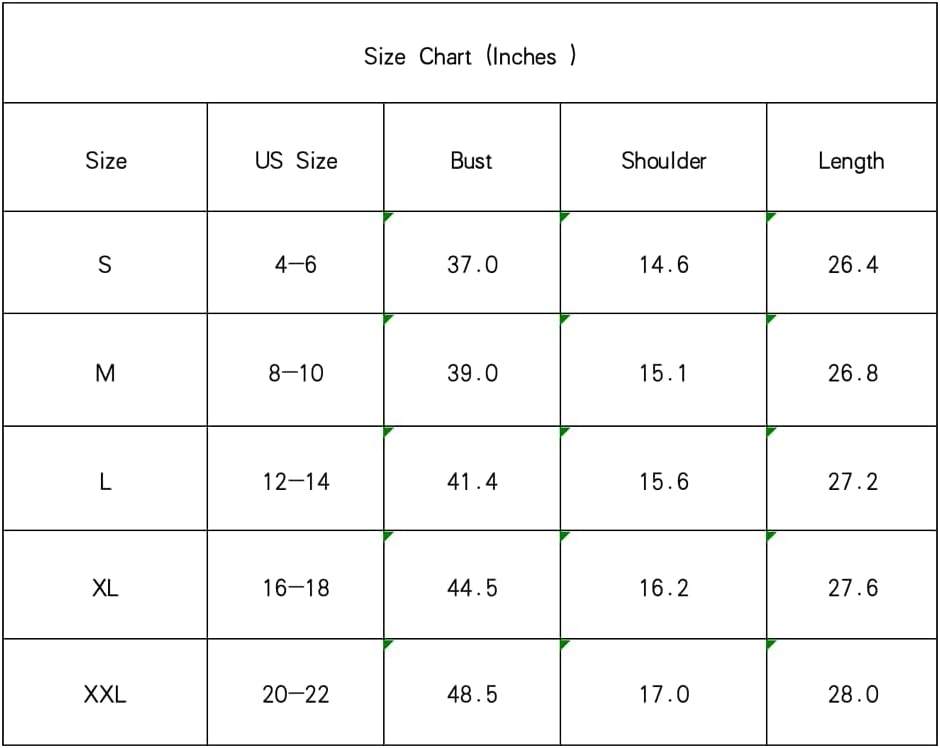Select the cell with length 28.0
Screen dimensions: 940x748
tap(851, 692)
